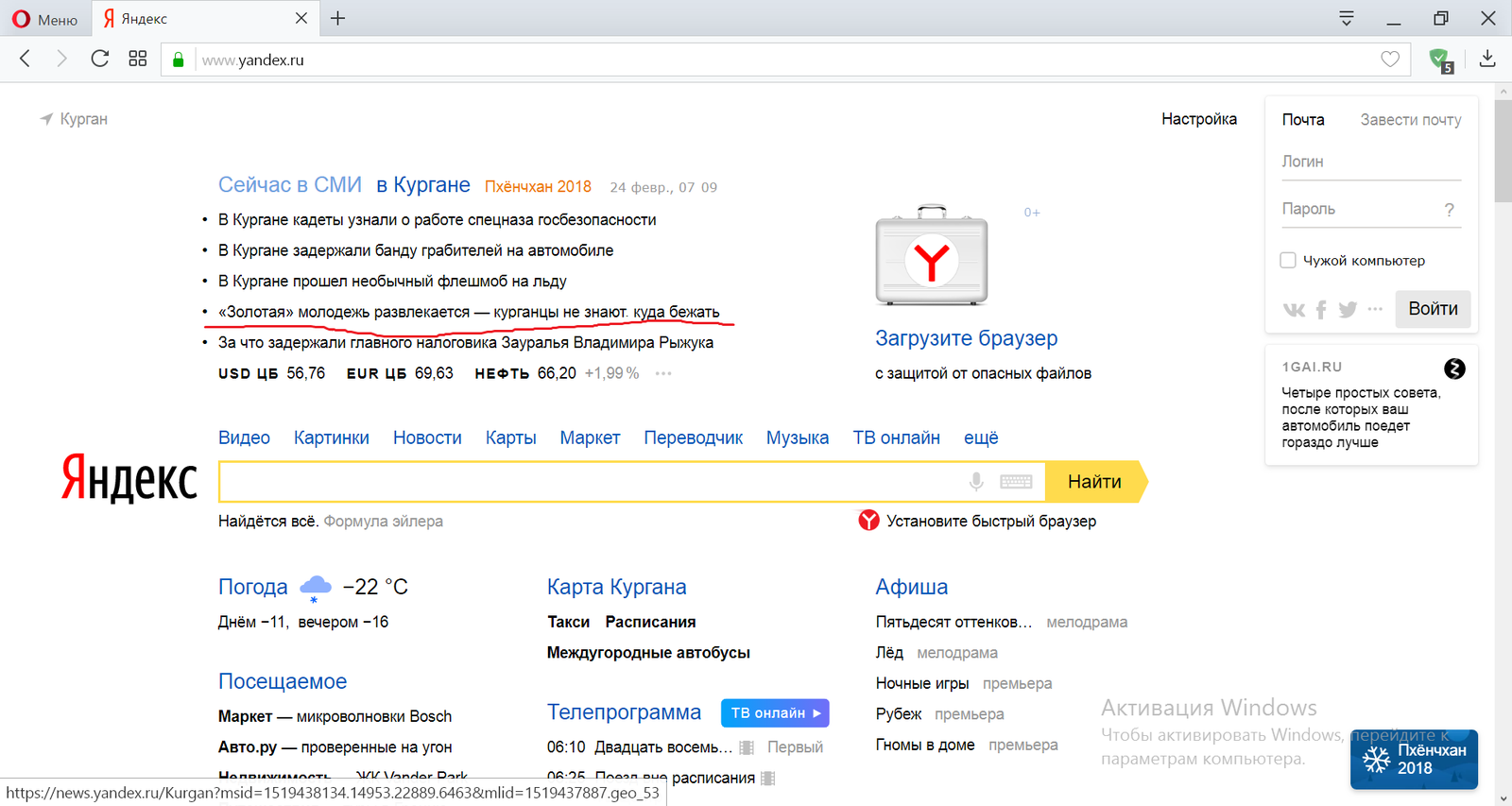Open new tab with plus button
1512x806 pixels.
pyautogui.click(x=337, y=18)
